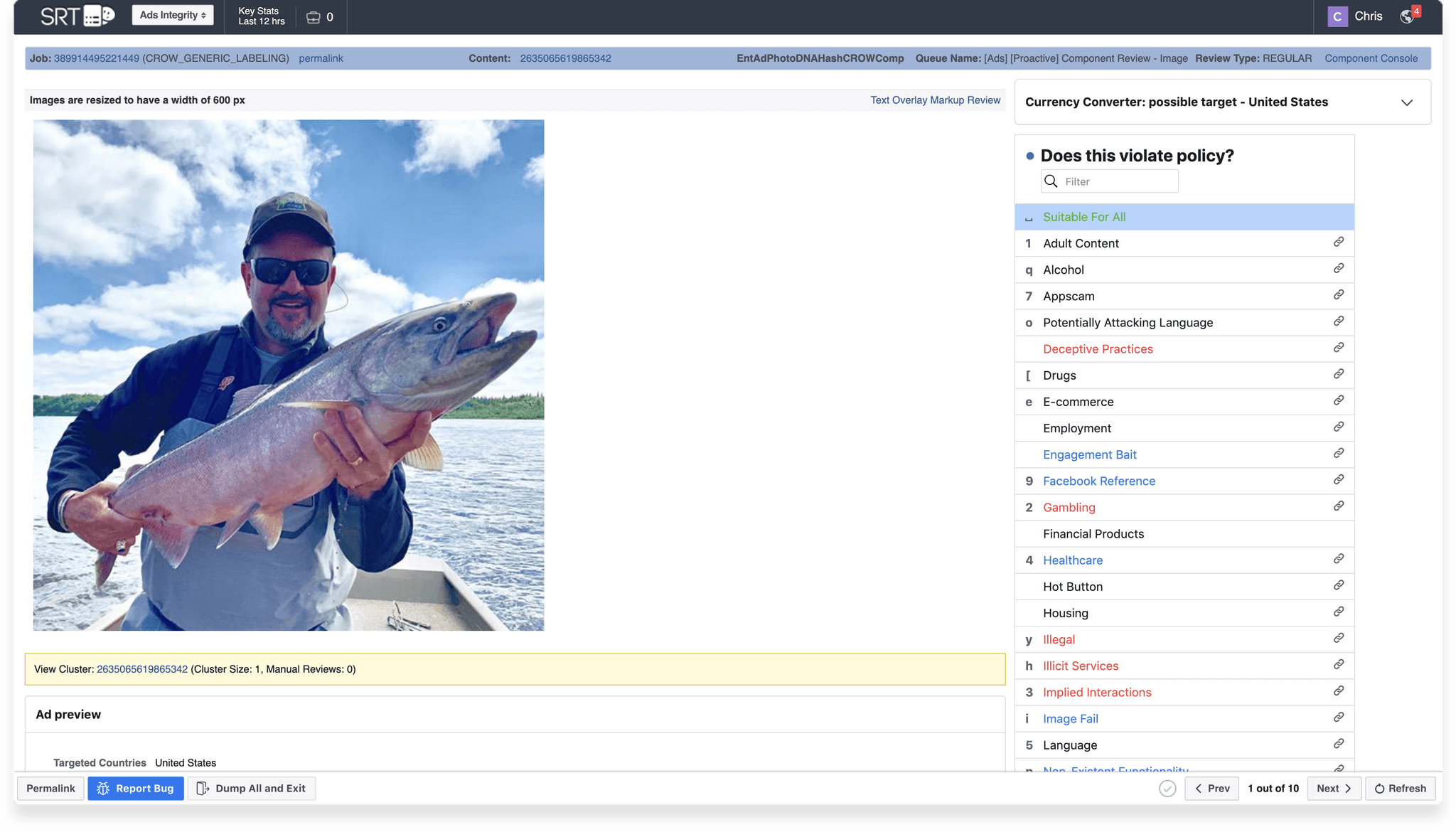Click the link icon beside Healthcare

[x=1338, y=559]
